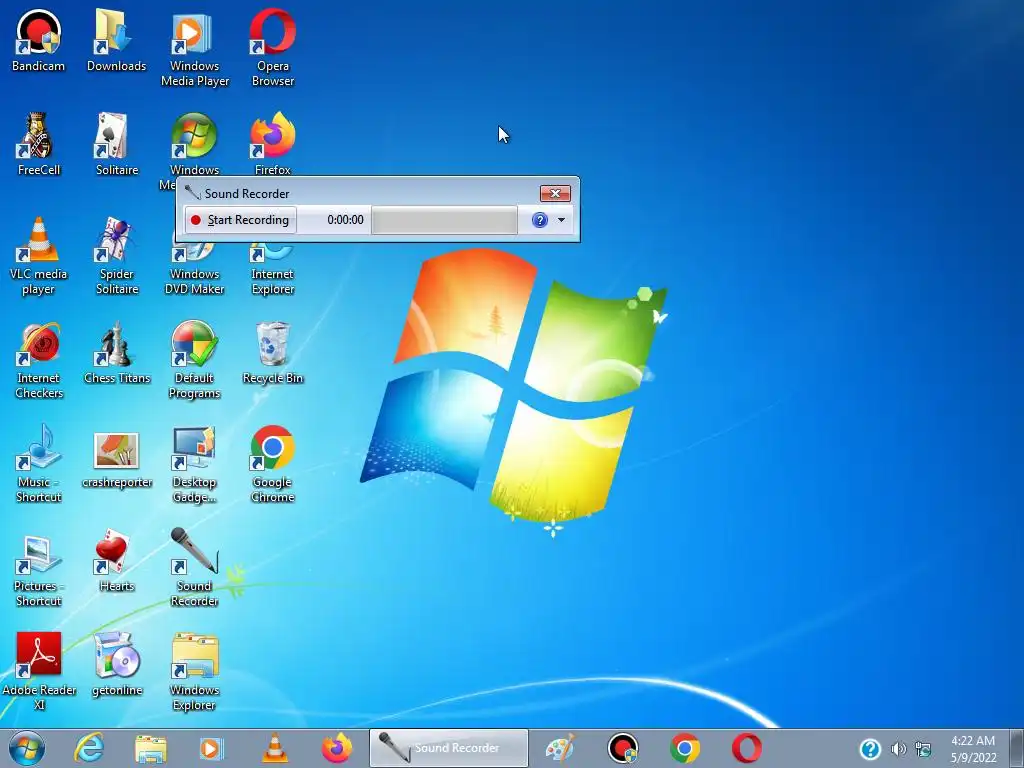
Task: Select the Recycle Bin
Action: (273, 353)
